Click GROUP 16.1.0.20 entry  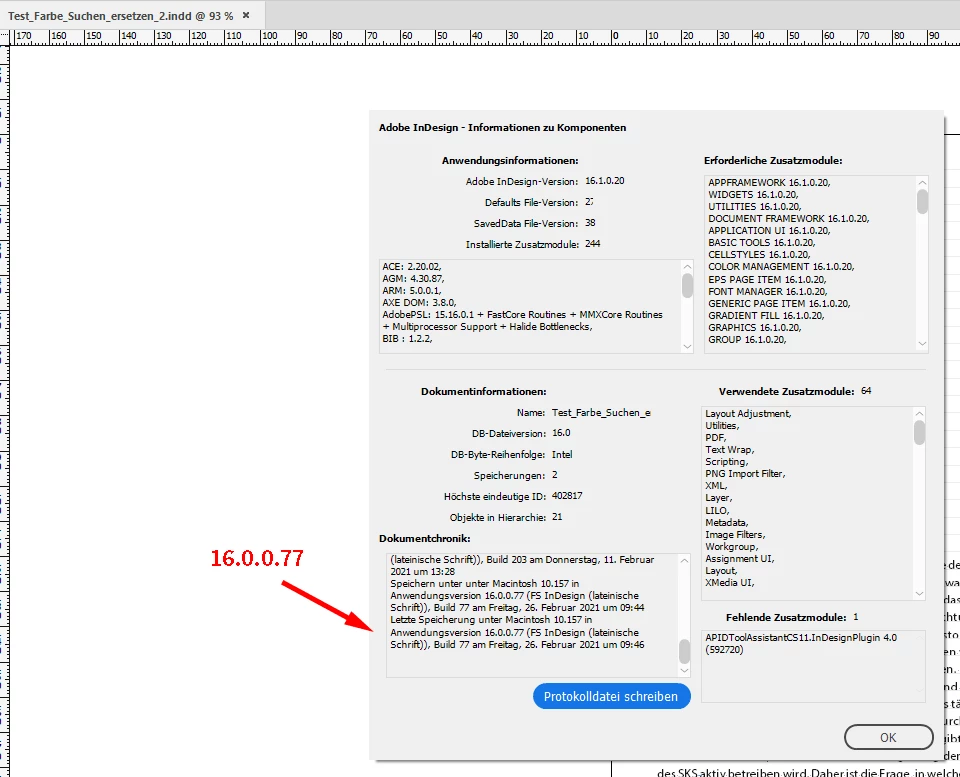click(747, 340)
